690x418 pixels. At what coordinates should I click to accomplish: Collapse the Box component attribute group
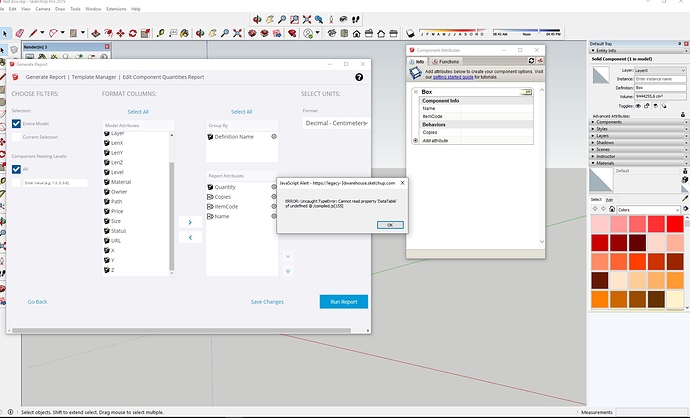click(415, 92)
